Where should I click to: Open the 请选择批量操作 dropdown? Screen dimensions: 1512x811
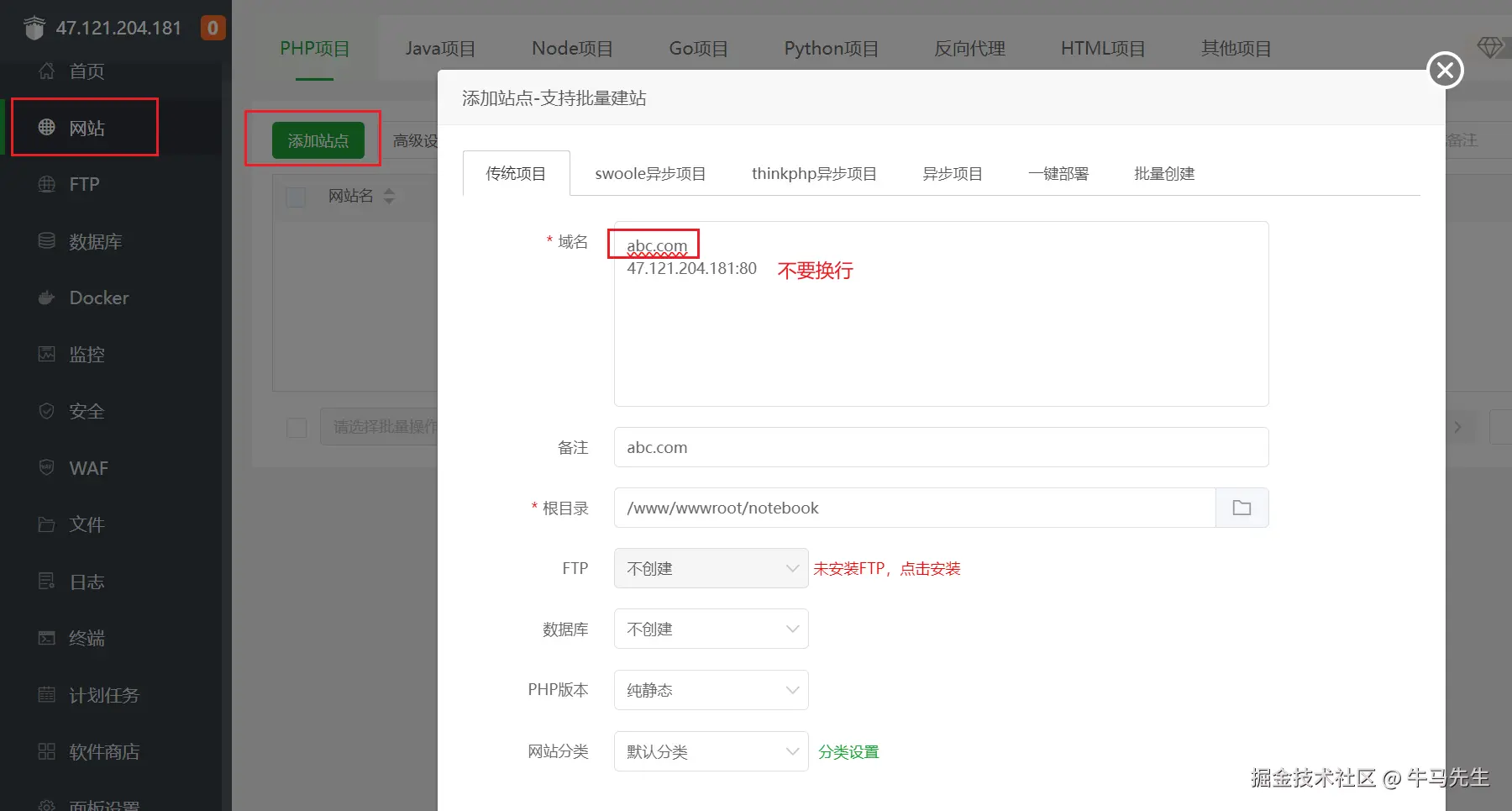point(380,427)
